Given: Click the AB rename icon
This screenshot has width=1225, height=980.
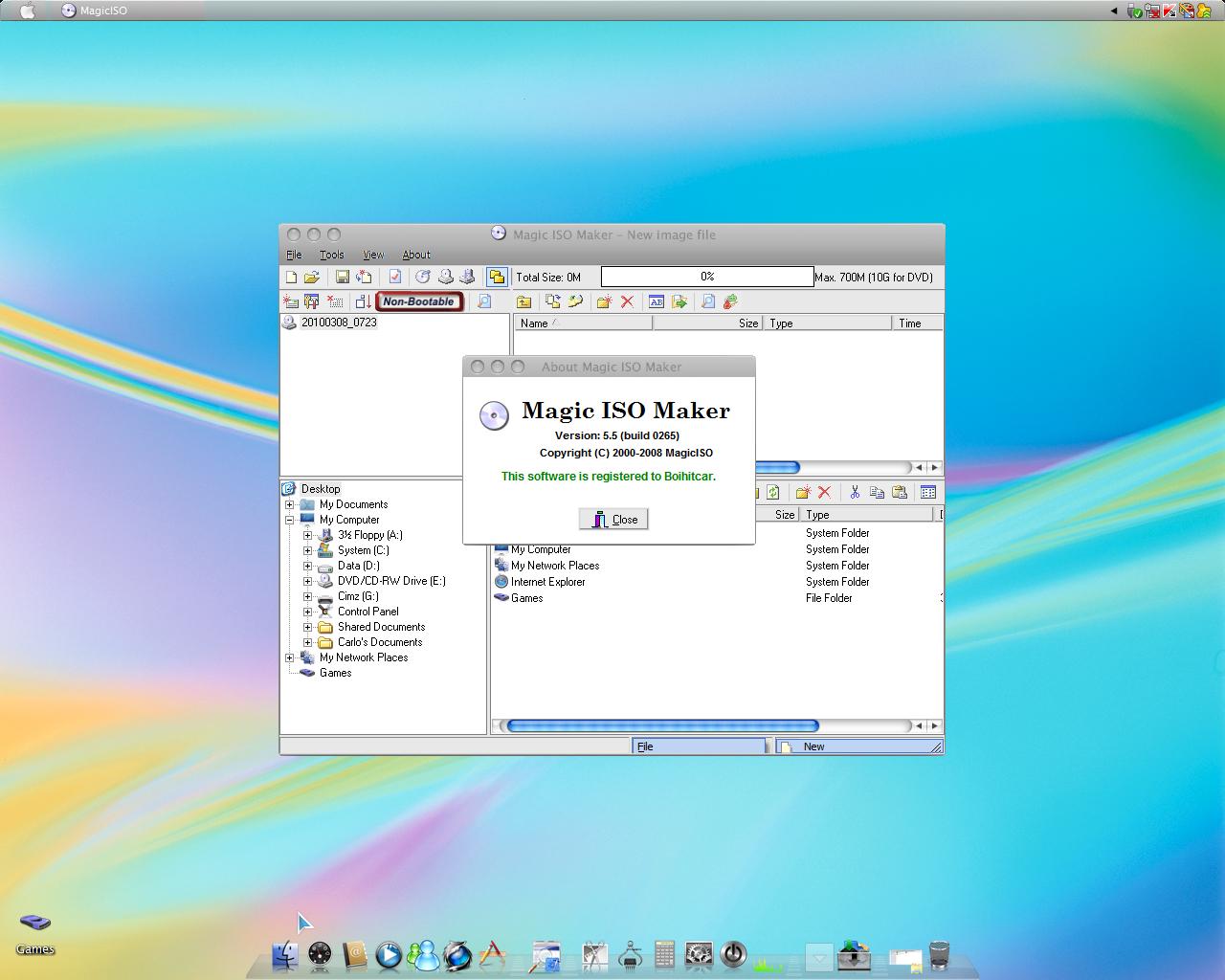Looking at the screenshot, I should 656,301.
